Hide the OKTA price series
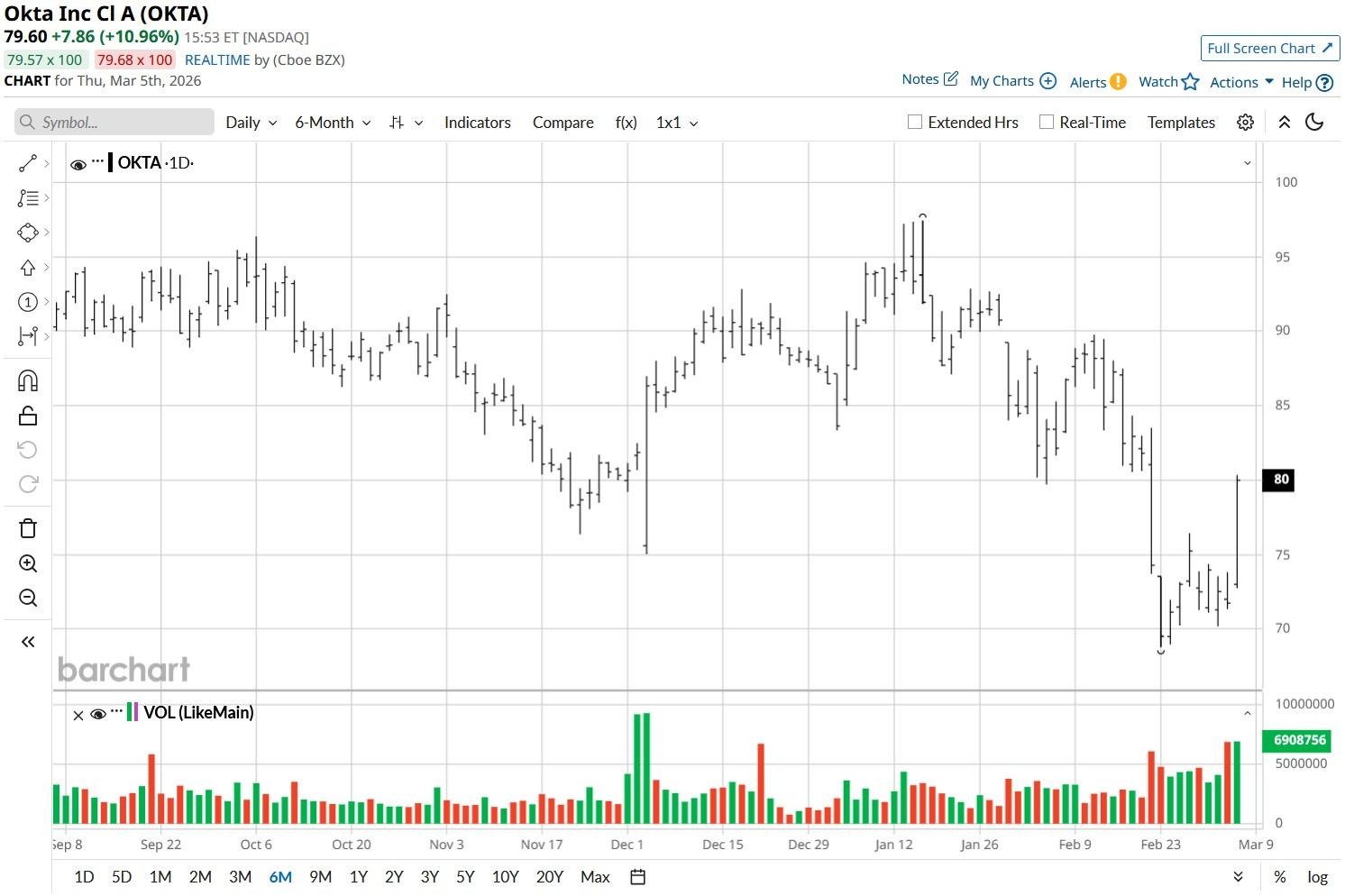Viewport: 1345px width, 896px height. [78, 164]
